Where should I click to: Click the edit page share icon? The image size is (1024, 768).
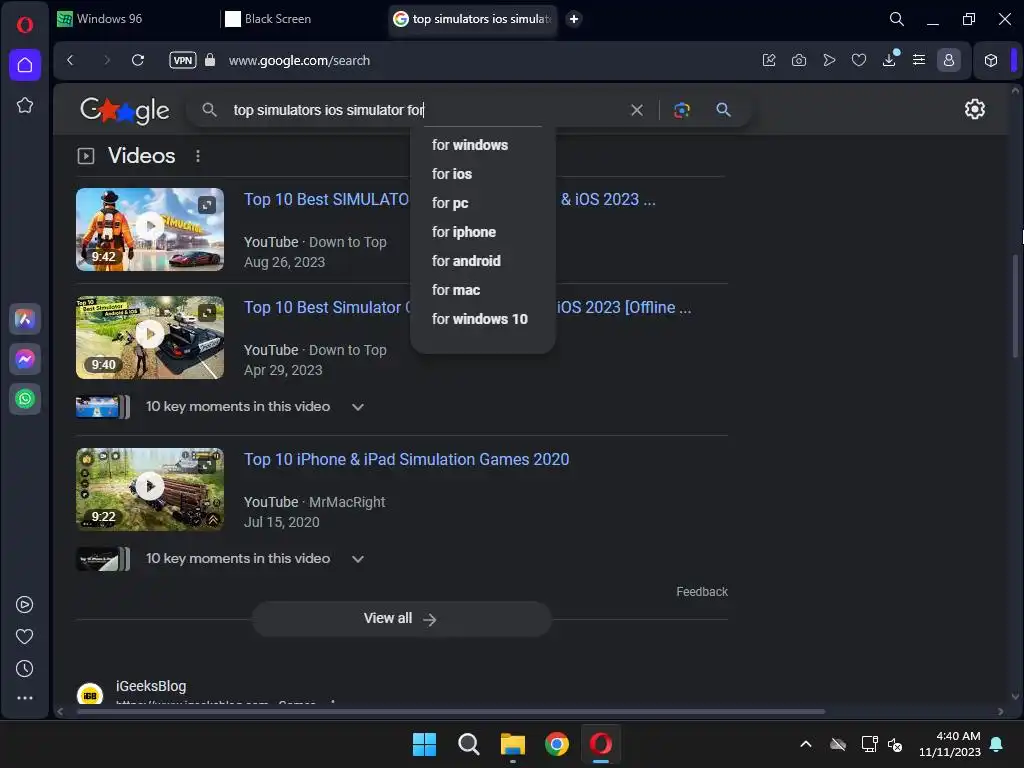[769, 60]
